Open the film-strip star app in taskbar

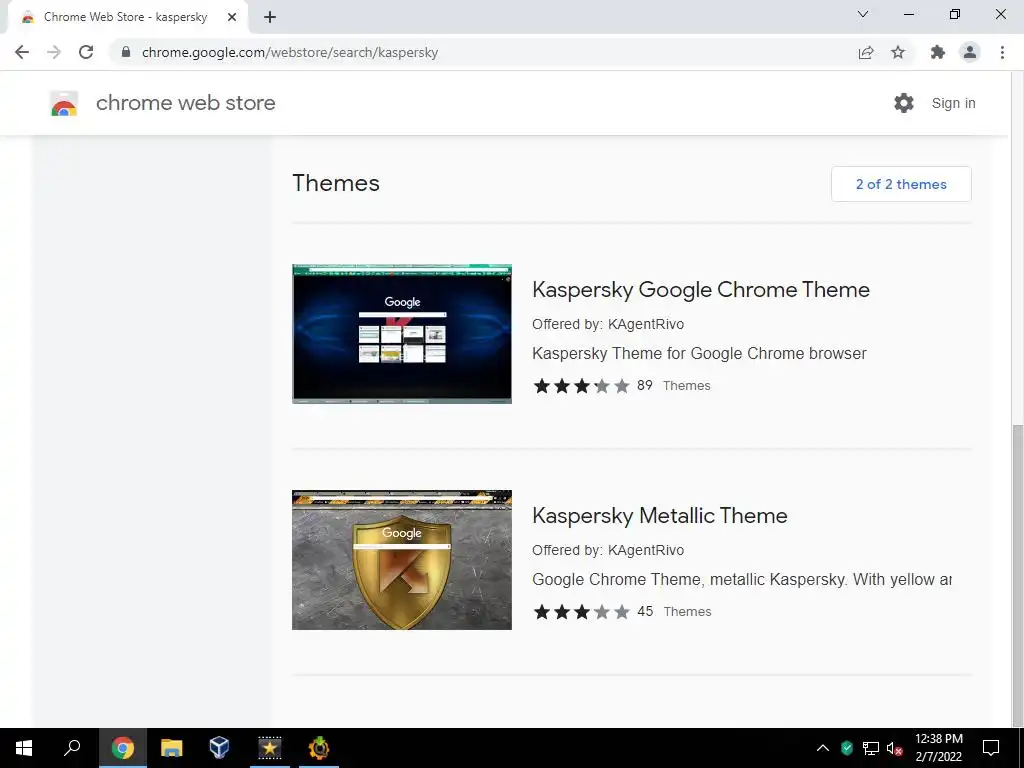click(x=269, y=748)
